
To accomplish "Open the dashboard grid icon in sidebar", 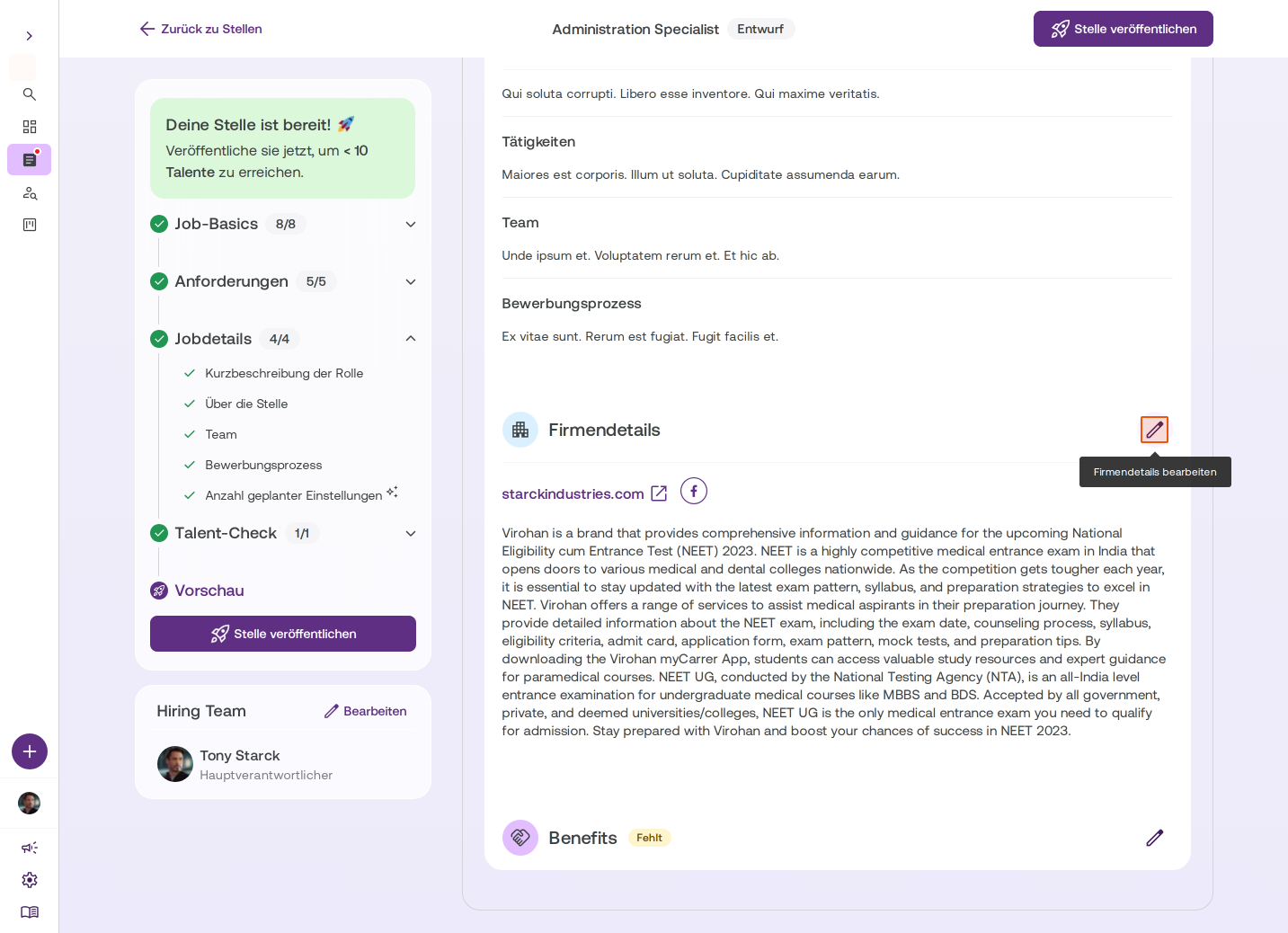I will pos(30,127).
